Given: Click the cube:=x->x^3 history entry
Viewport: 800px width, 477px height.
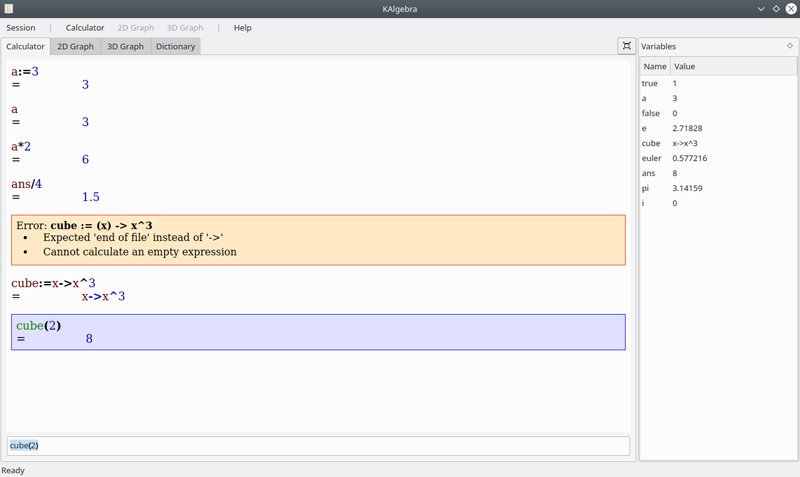Looking at the screenshot, I should (x=53, y=283).
